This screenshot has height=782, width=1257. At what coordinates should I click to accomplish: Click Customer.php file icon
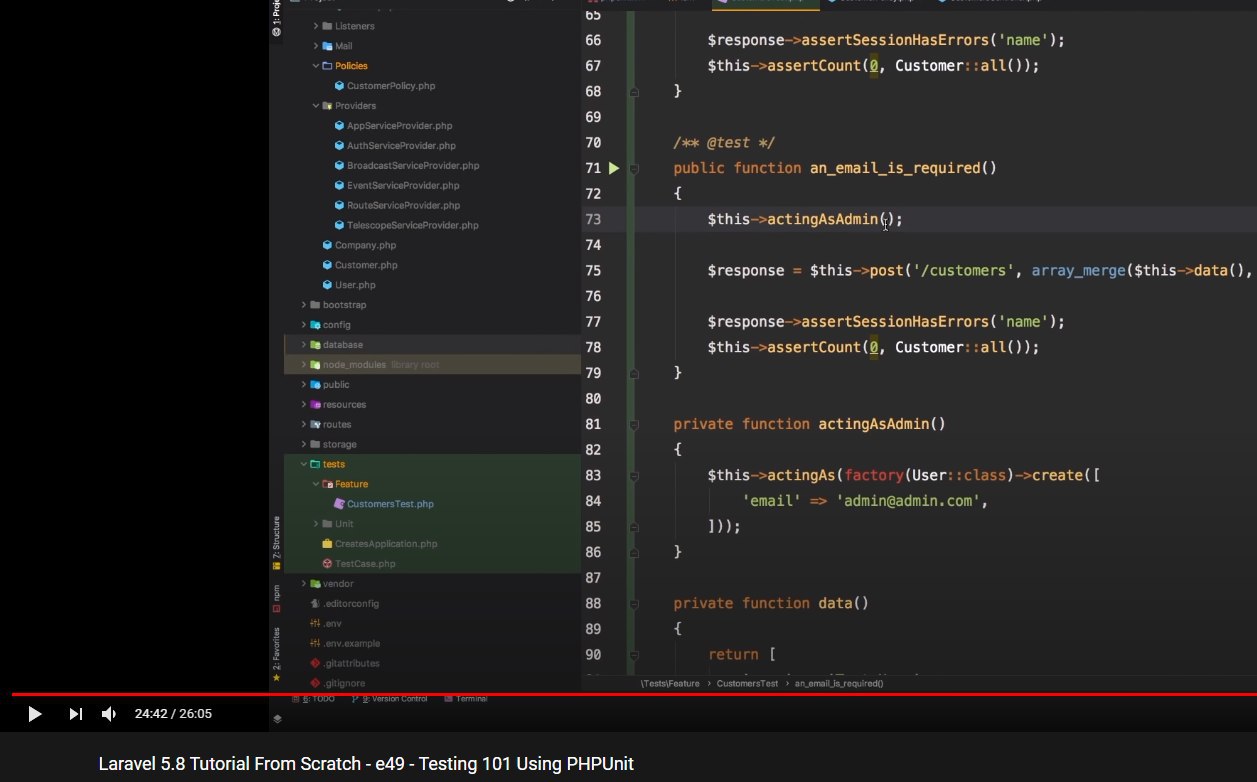[327, 265]
